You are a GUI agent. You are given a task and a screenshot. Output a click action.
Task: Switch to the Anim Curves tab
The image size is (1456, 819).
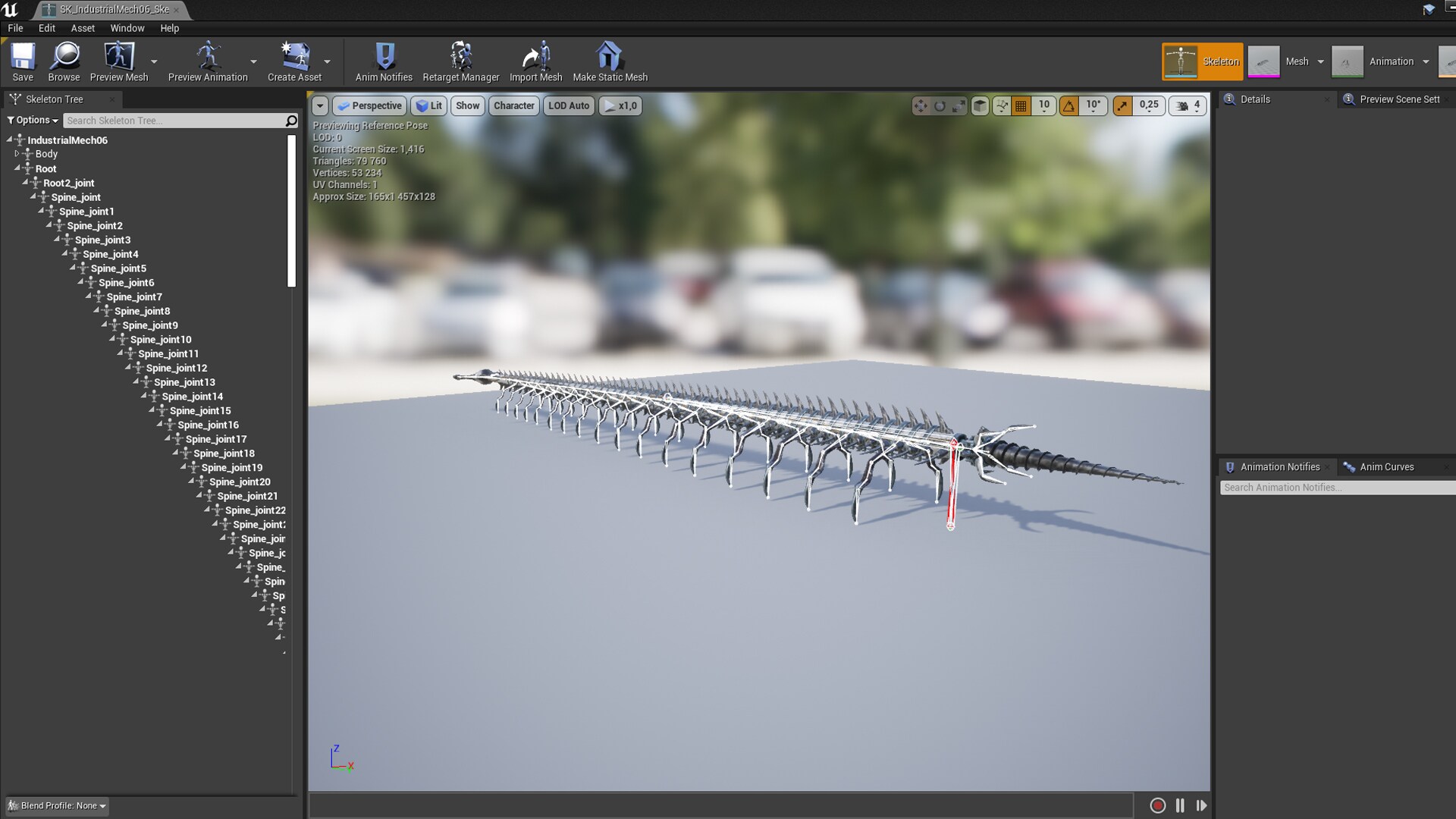click(1386, 467)
